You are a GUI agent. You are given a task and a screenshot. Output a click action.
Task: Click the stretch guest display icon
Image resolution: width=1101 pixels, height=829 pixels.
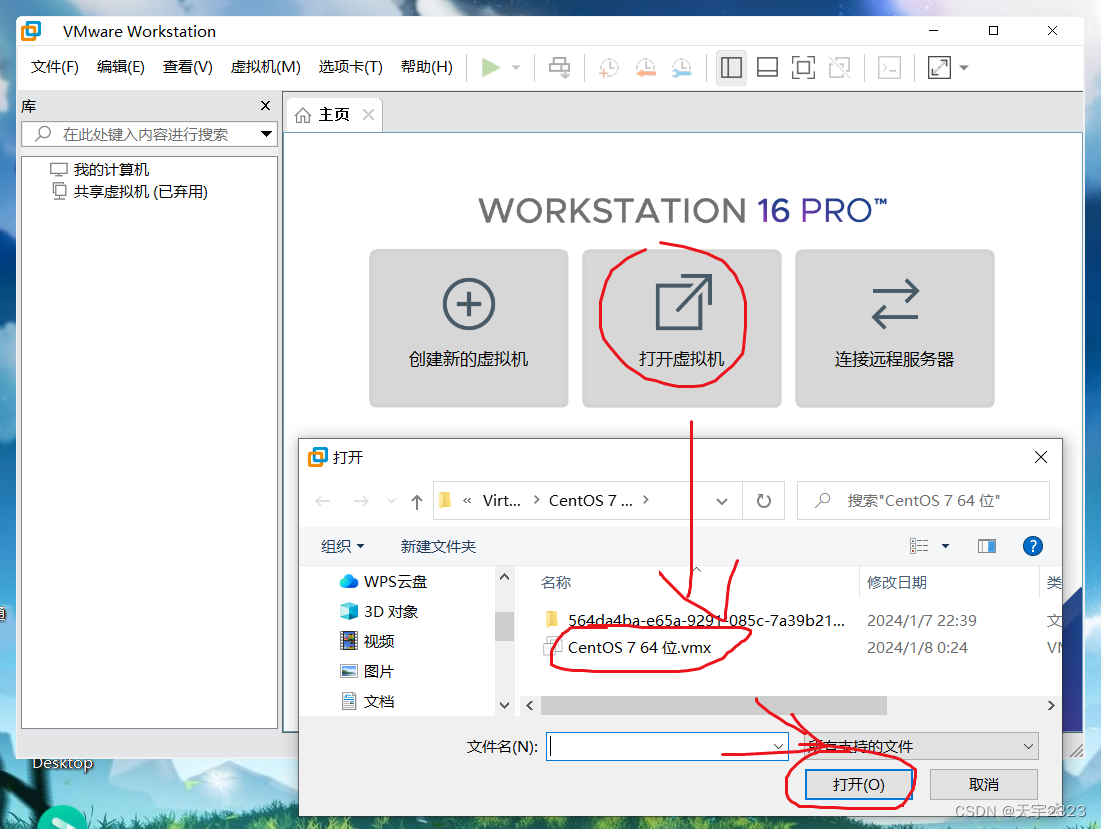point(939,67)
